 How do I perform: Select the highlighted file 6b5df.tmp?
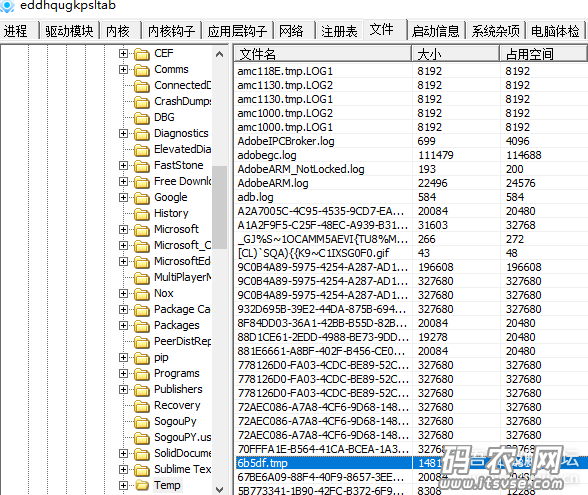point(262,463)
